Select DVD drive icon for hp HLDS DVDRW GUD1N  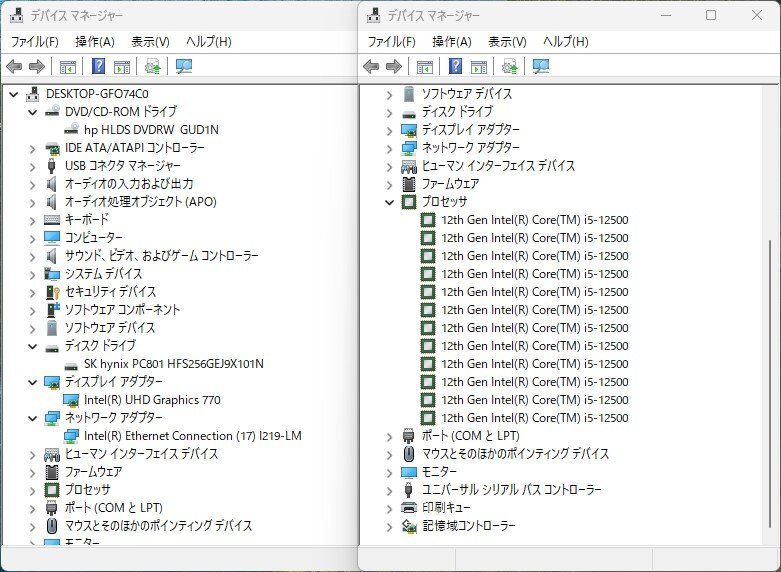71,129
